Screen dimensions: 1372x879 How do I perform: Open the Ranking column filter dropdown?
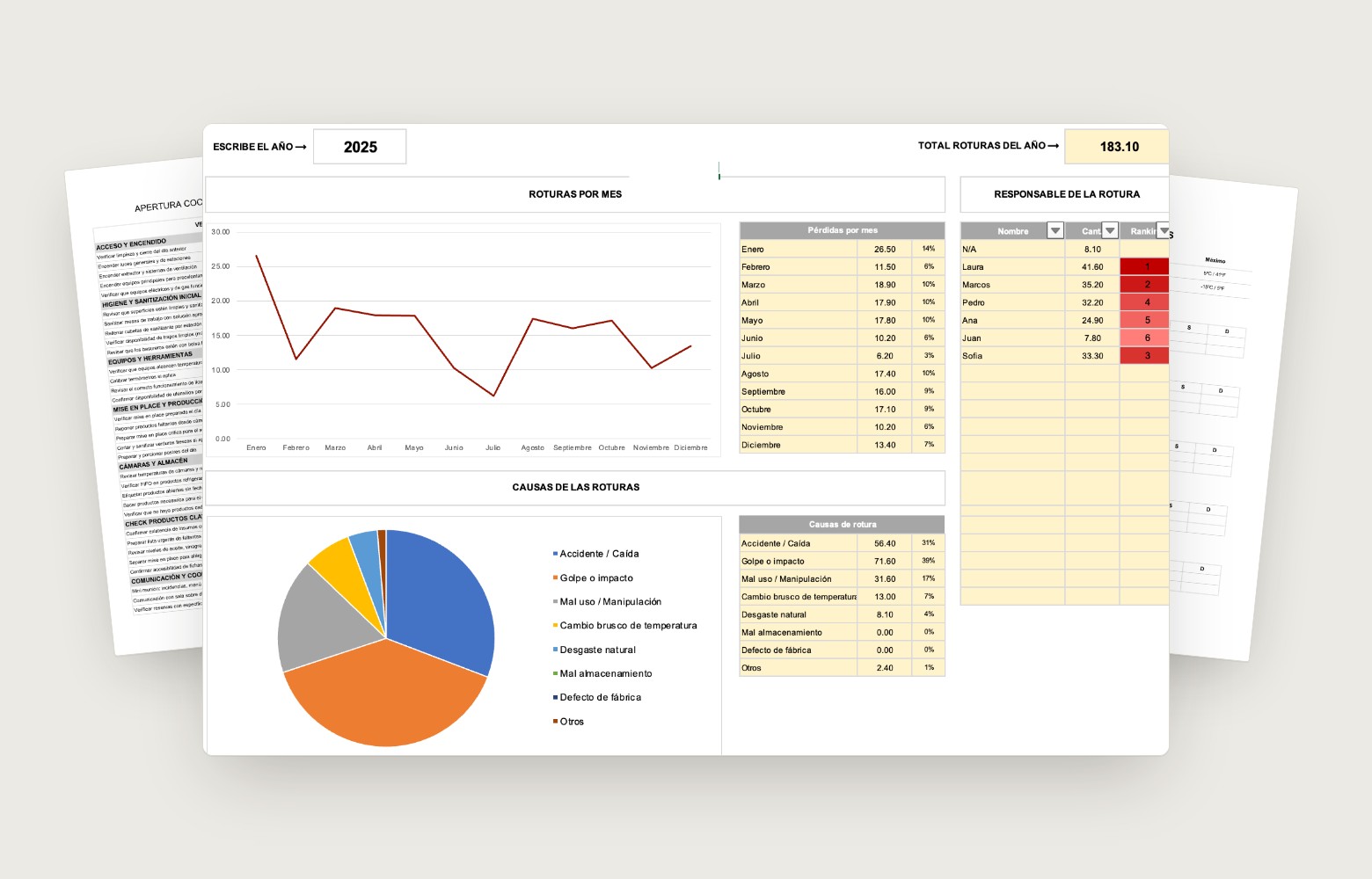coord(1163,230)
